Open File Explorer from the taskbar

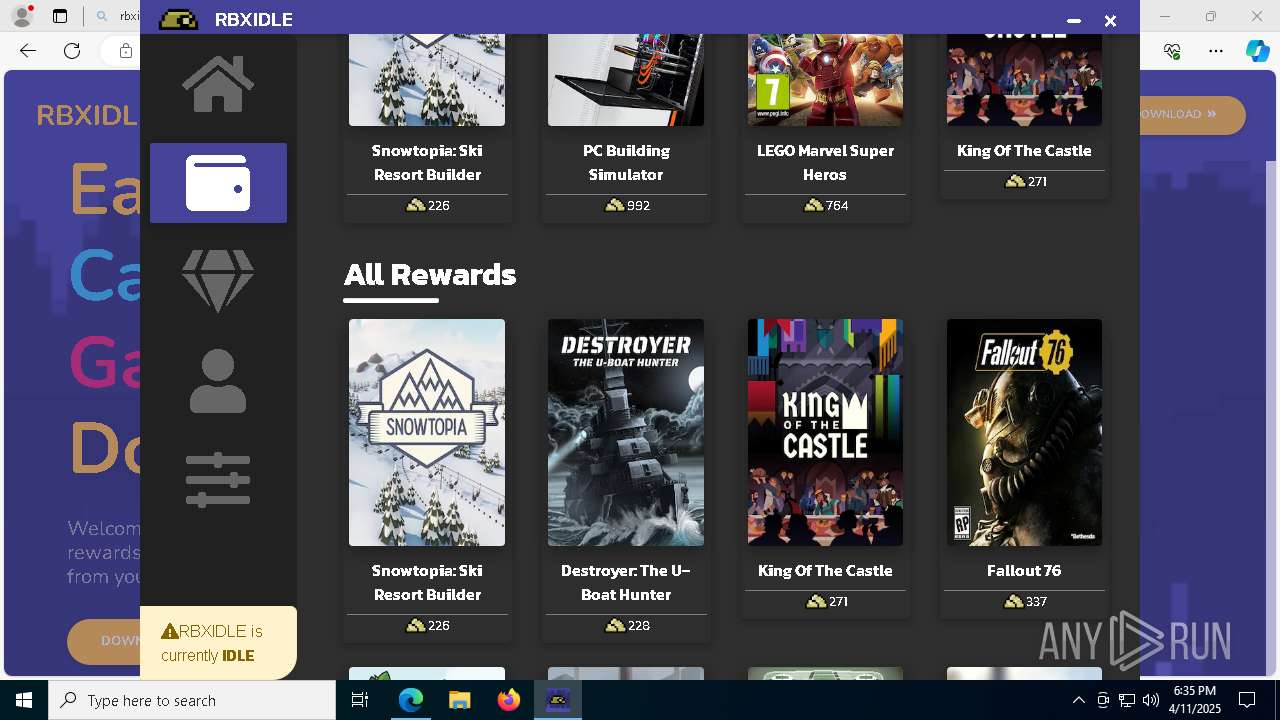459,700
